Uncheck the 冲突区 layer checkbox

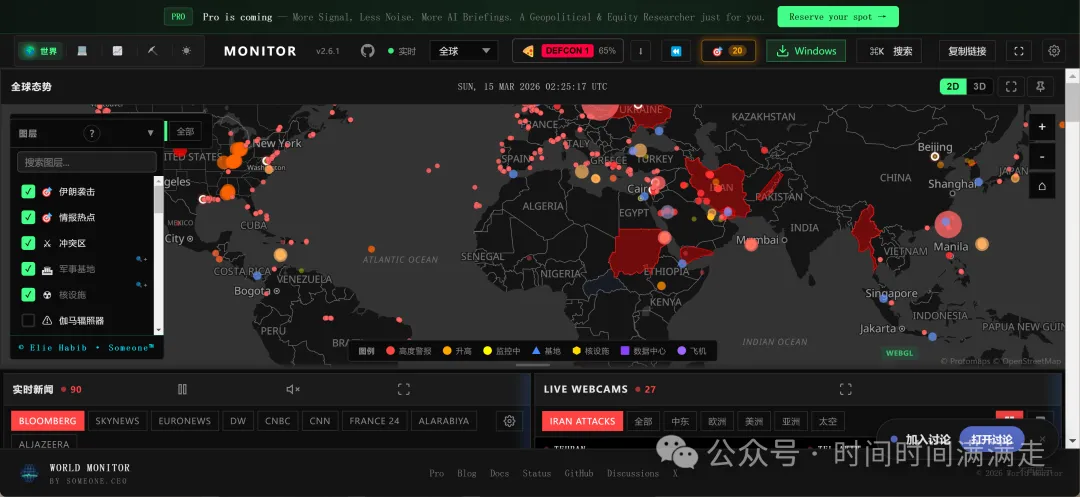(28, 243)
